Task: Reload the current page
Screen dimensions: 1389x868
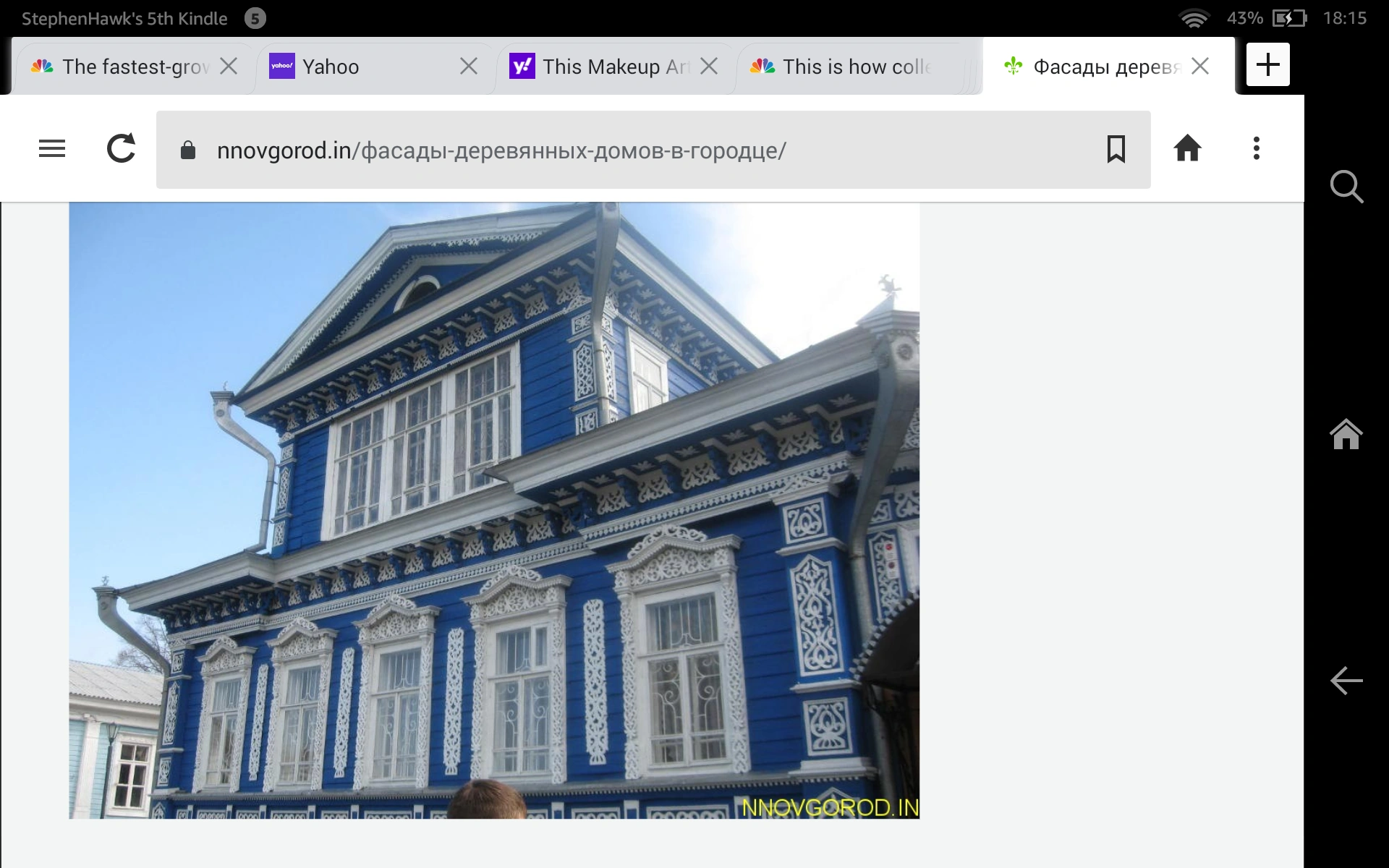Action: (x=121, y=149)
